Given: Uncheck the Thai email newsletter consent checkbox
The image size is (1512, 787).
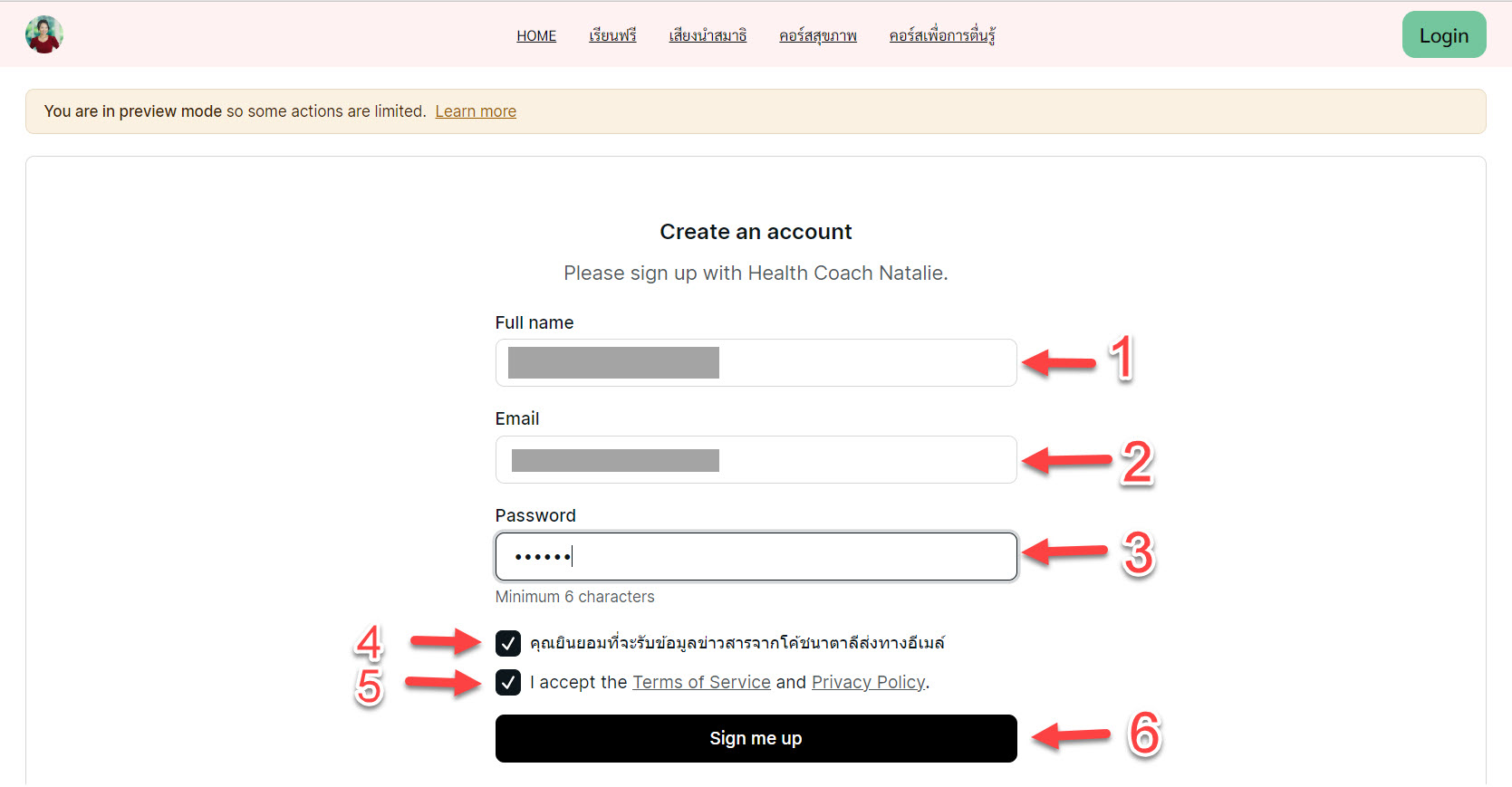Looking at the screenshot, I should pos(508,643).
